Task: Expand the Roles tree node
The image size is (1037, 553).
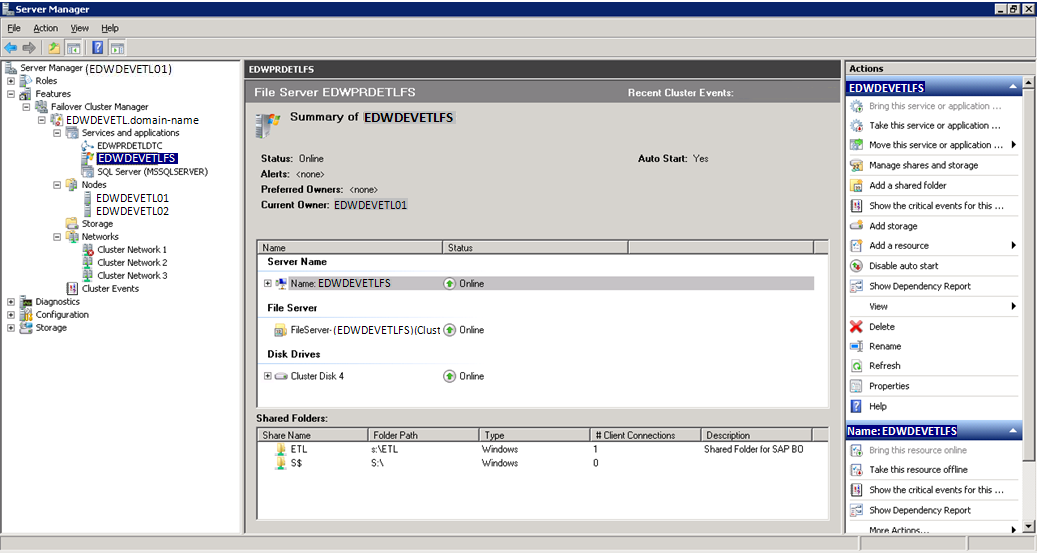Action: [11, 81]
